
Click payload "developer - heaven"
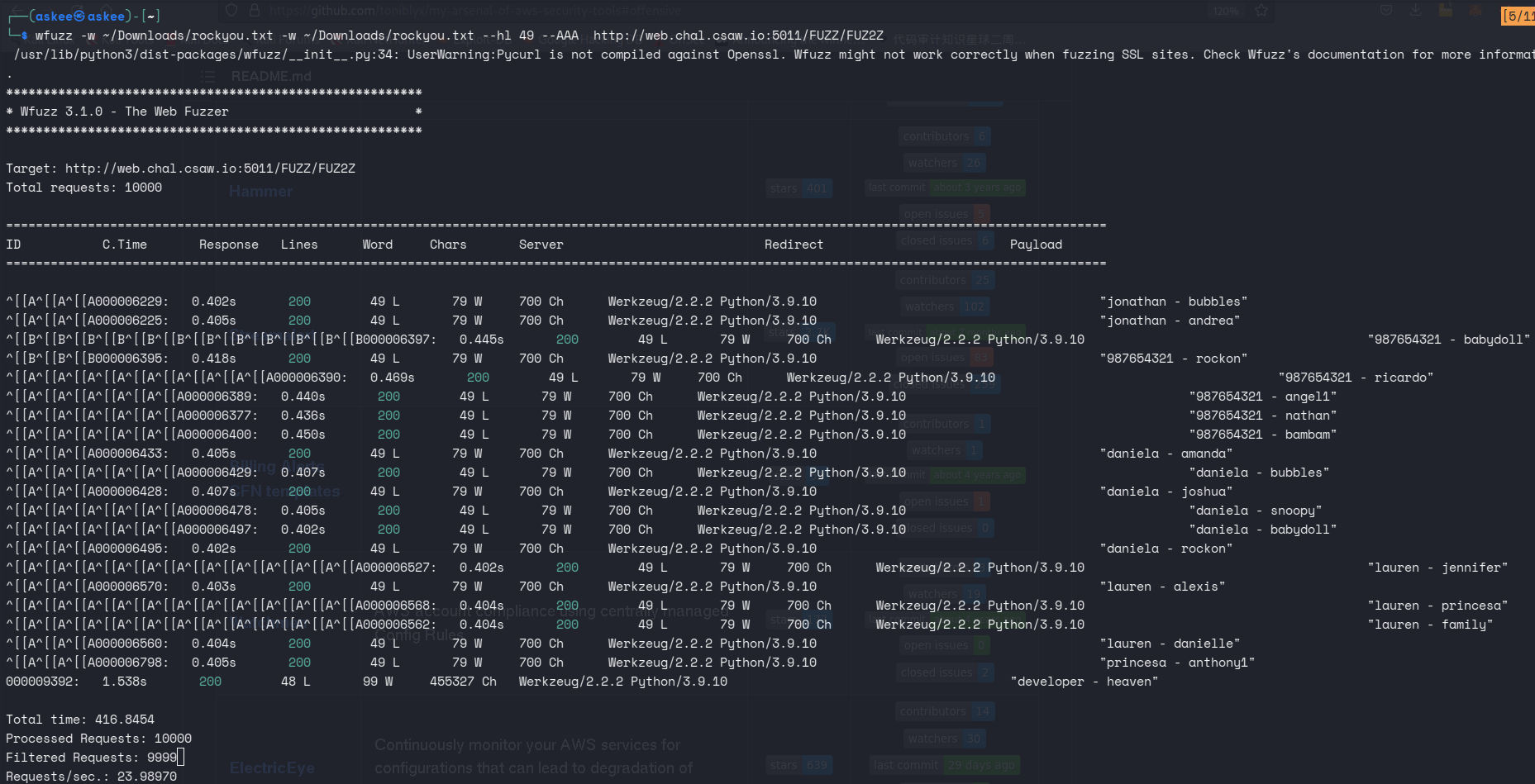click(x=1085, y=682)
